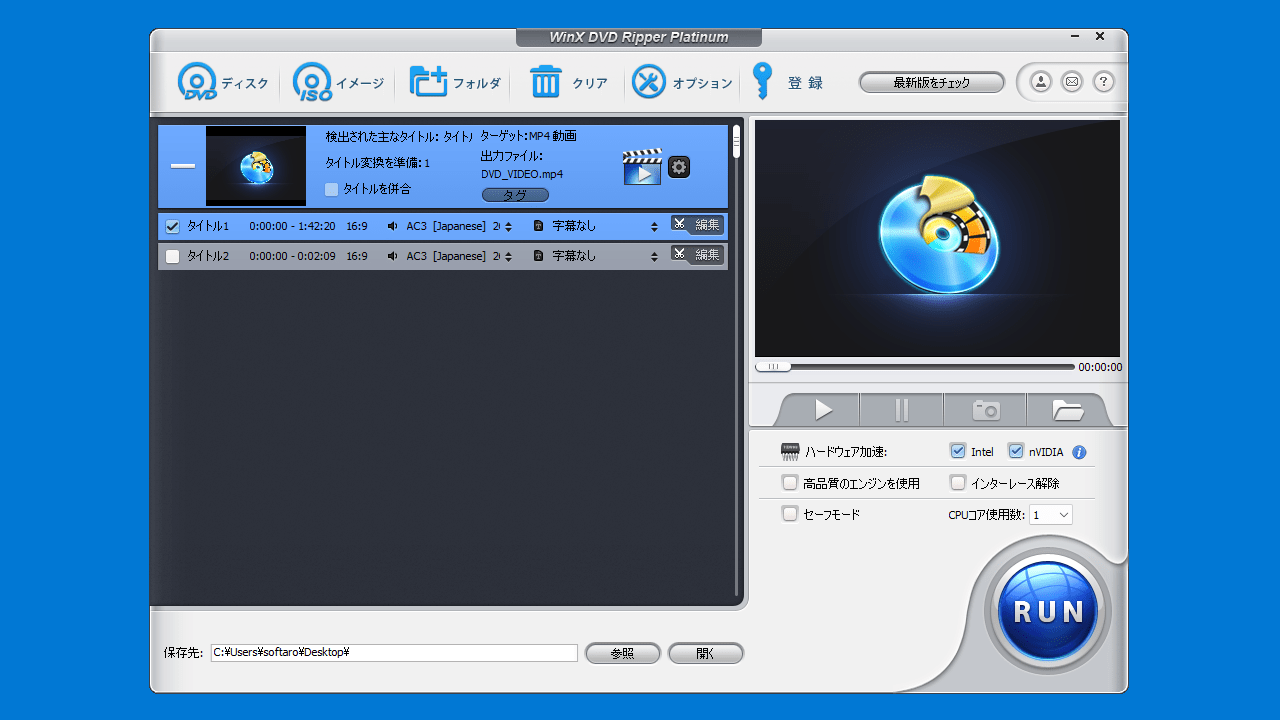Show hardware acceleration info icon
Viewport: 1280px width, 720px height.
[1079, 452]
